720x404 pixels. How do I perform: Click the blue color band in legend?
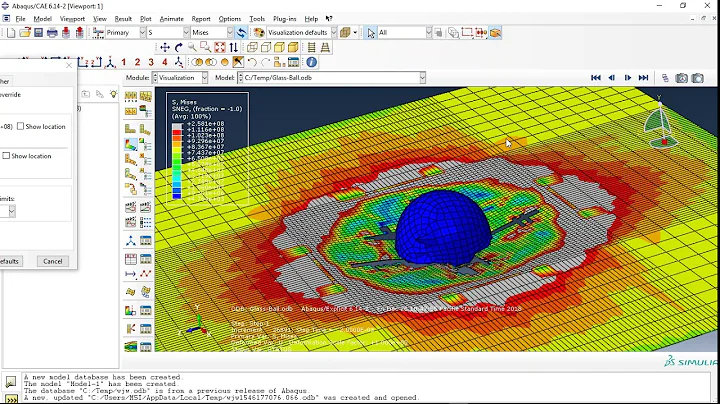click(x=177, y=196)
